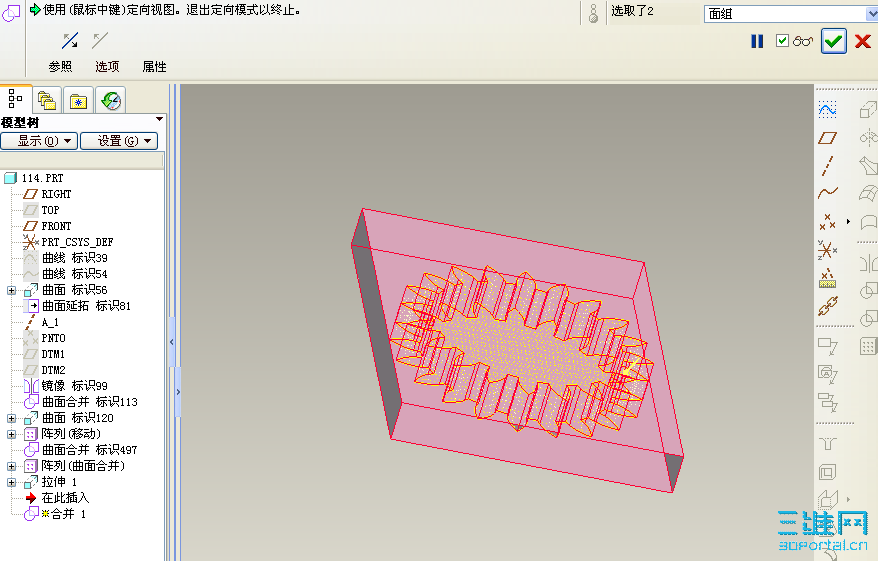Flip the first quilt side arrow (blue)

coord(70,40)
